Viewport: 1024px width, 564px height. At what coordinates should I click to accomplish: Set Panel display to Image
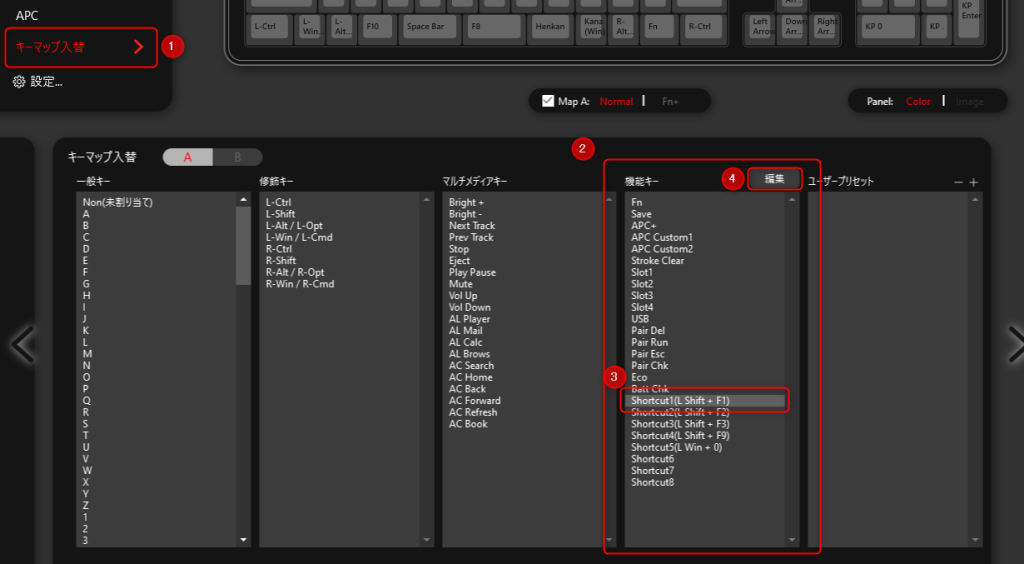(969, 101)
